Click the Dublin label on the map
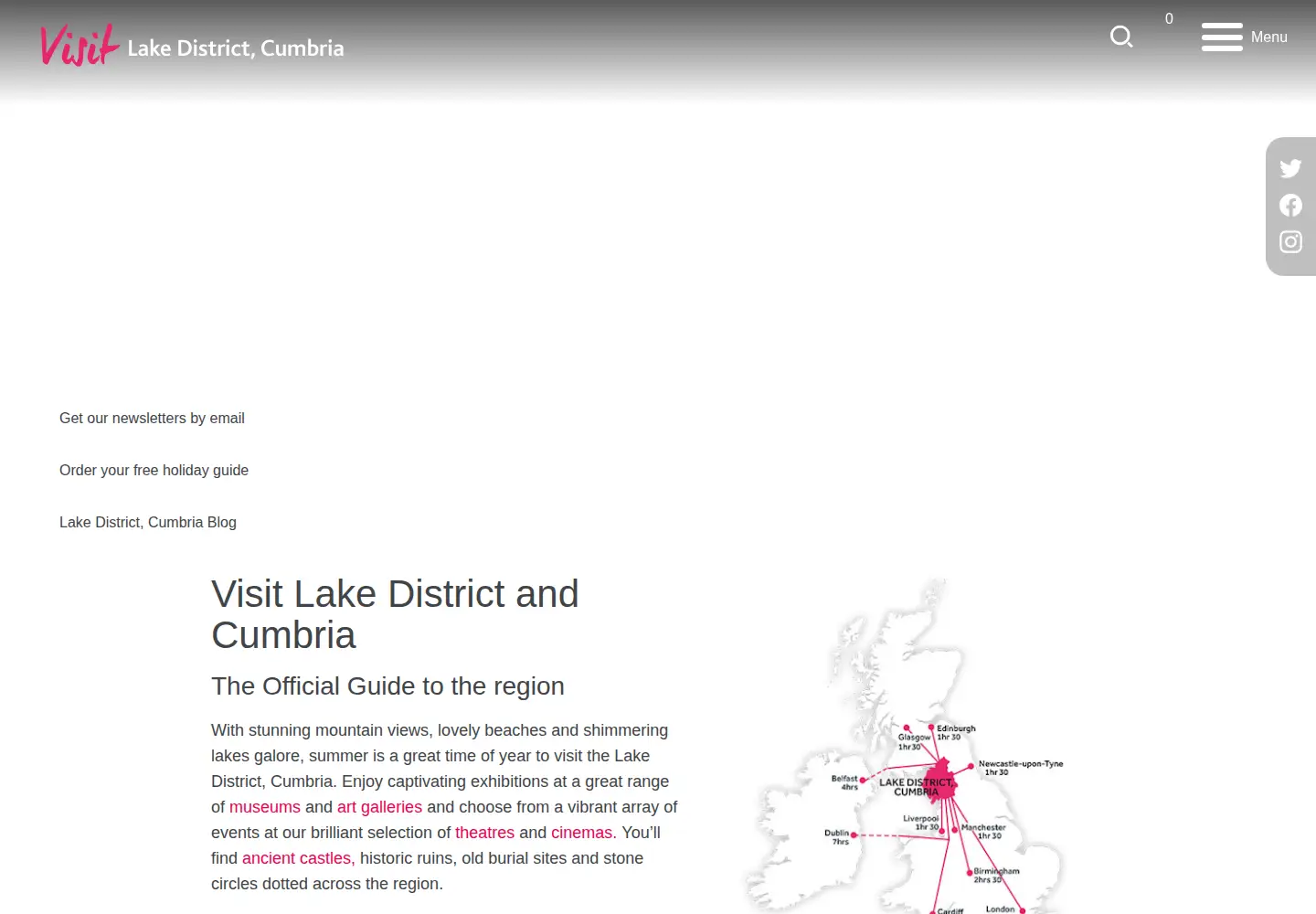This screenshot has width=1316, height=914. 837,837
